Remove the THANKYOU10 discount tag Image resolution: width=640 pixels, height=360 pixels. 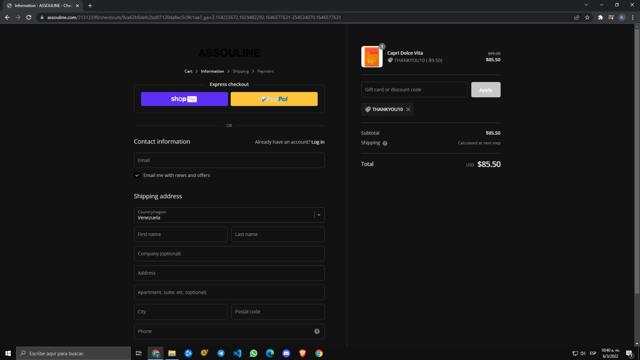click(x=408, y=109)
